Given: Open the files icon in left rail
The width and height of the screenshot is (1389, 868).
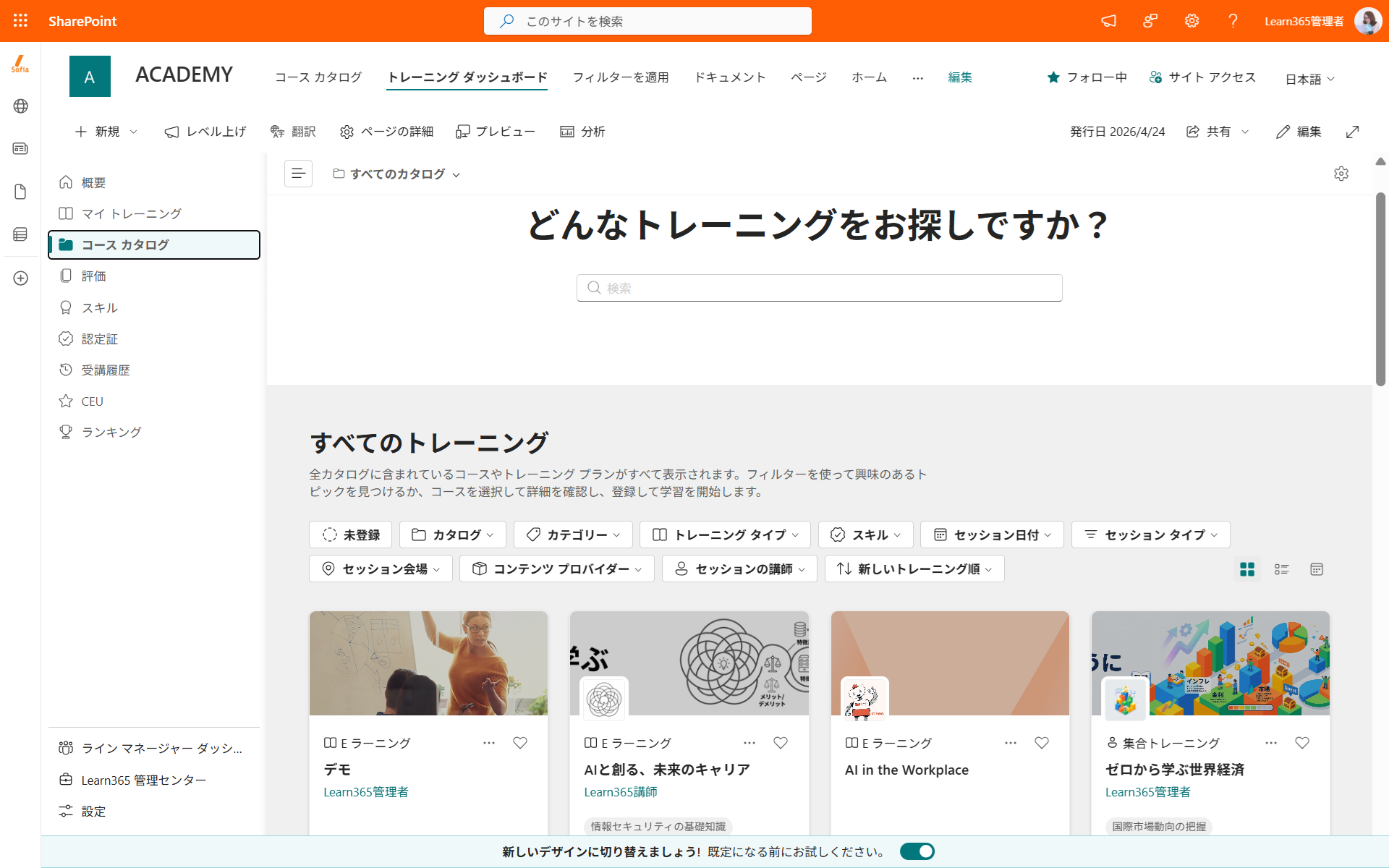Looking at the screenshot, I should coord(20,192).
